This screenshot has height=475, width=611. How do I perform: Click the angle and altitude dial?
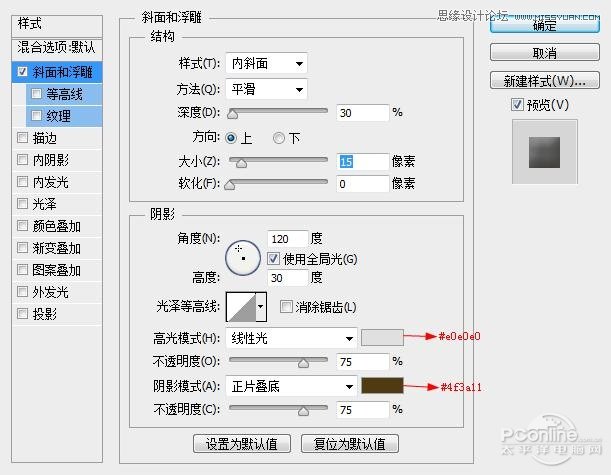point(243,258)
